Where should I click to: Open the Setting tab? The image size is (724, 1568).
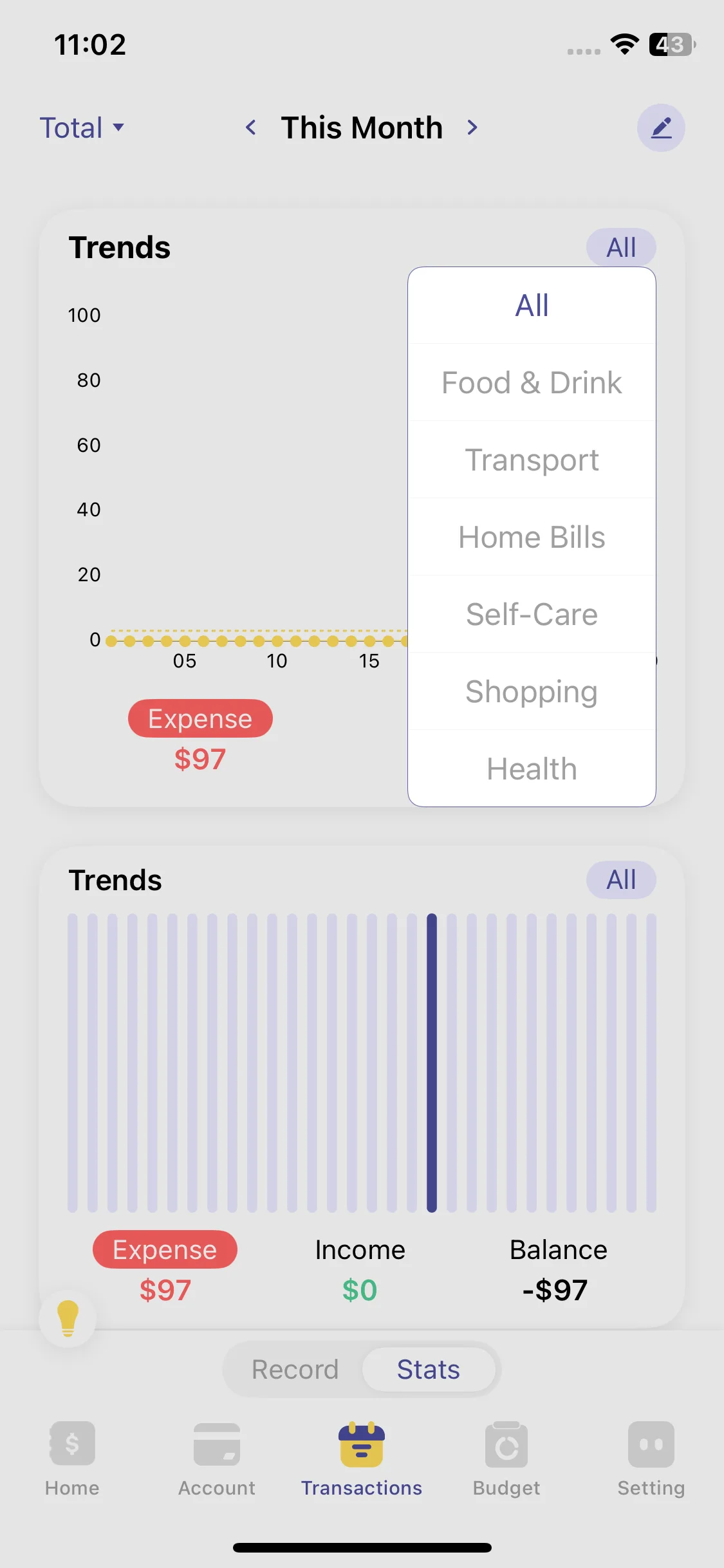pyautogui.click(x=651, y=1459)
